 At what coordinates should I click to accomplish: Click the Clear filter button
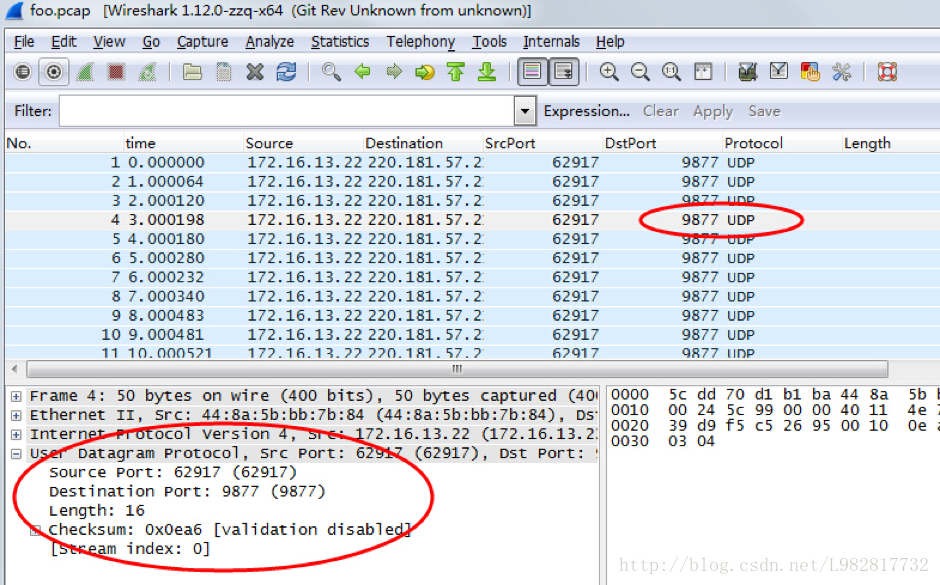coord(661,111)
